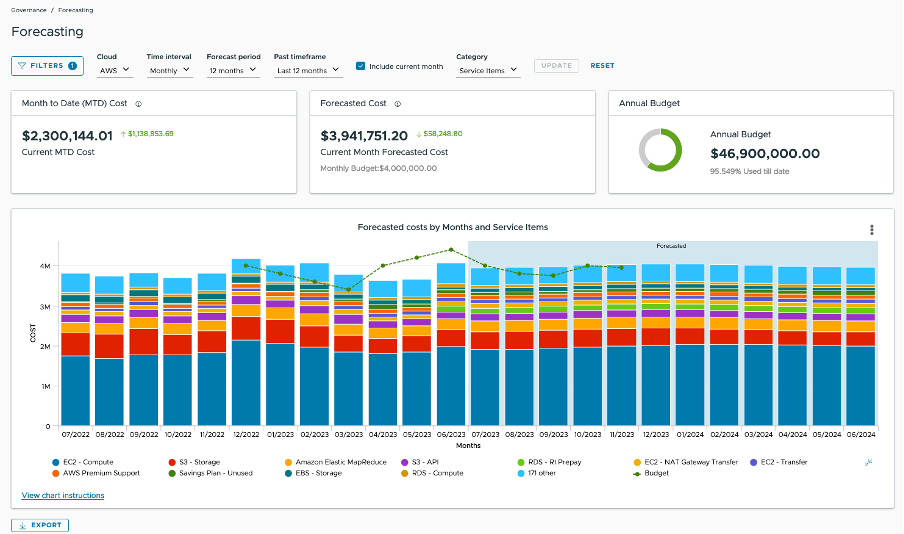The image size is (904, 534).
Task: Click the legend settings icon at right
Action: [x=865, y=462]
